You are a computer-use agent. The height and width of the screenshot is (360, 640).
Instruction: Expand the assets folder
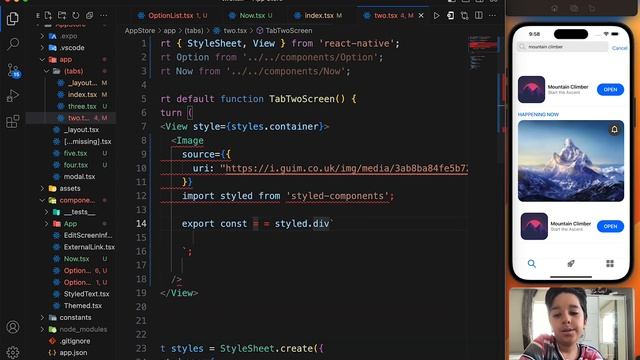pyautogui.click(x=42, y=189)
